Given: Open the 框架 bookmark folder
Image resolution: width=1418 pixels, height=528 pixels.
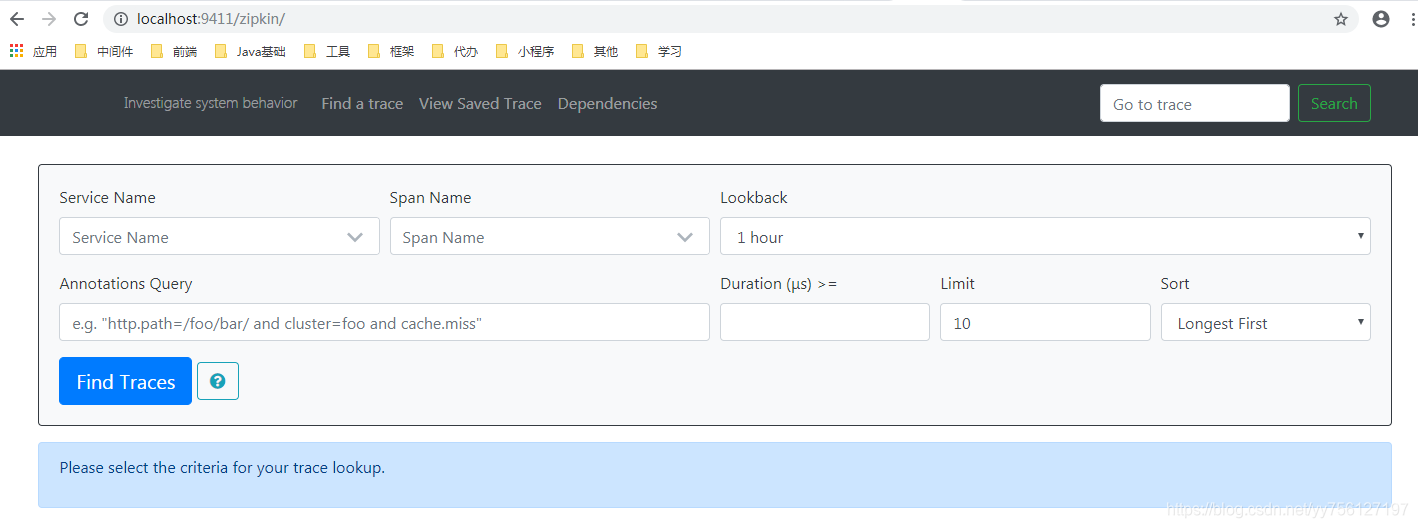Looking at the screenshot, I should click(x=391, y=51).
